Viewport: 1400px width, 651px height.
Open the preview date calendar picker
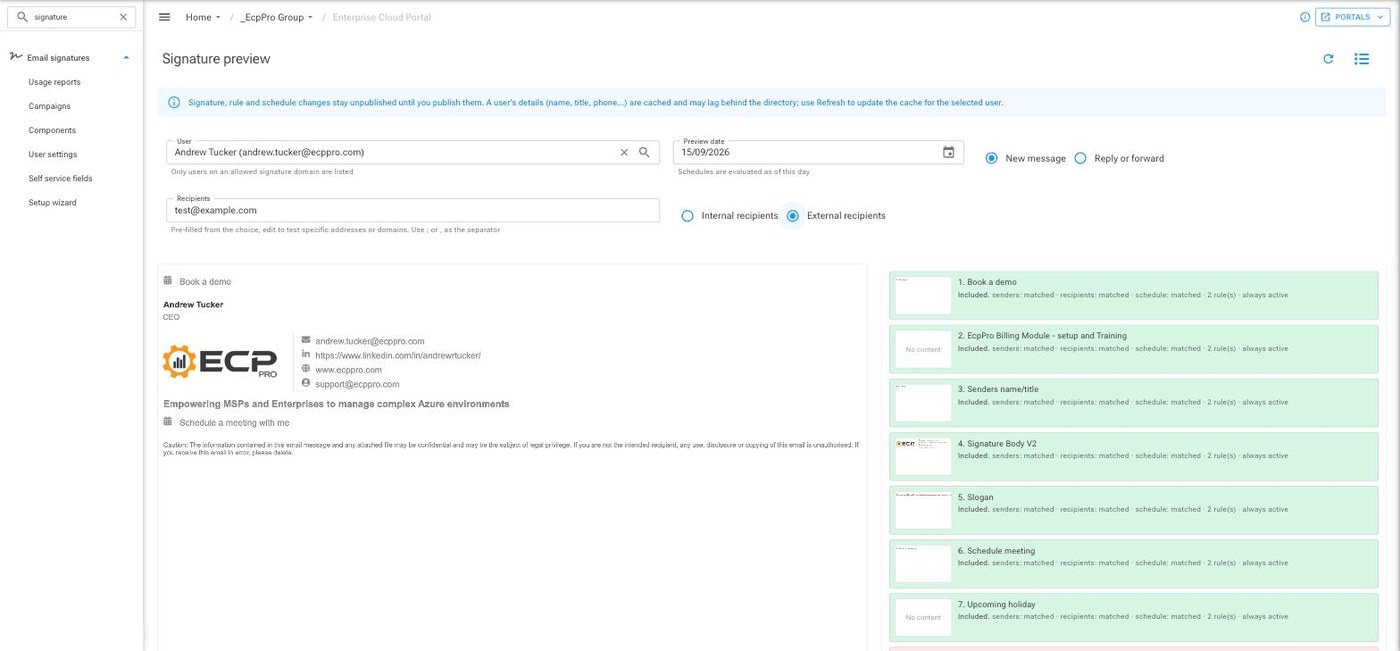tap(948, 152)
